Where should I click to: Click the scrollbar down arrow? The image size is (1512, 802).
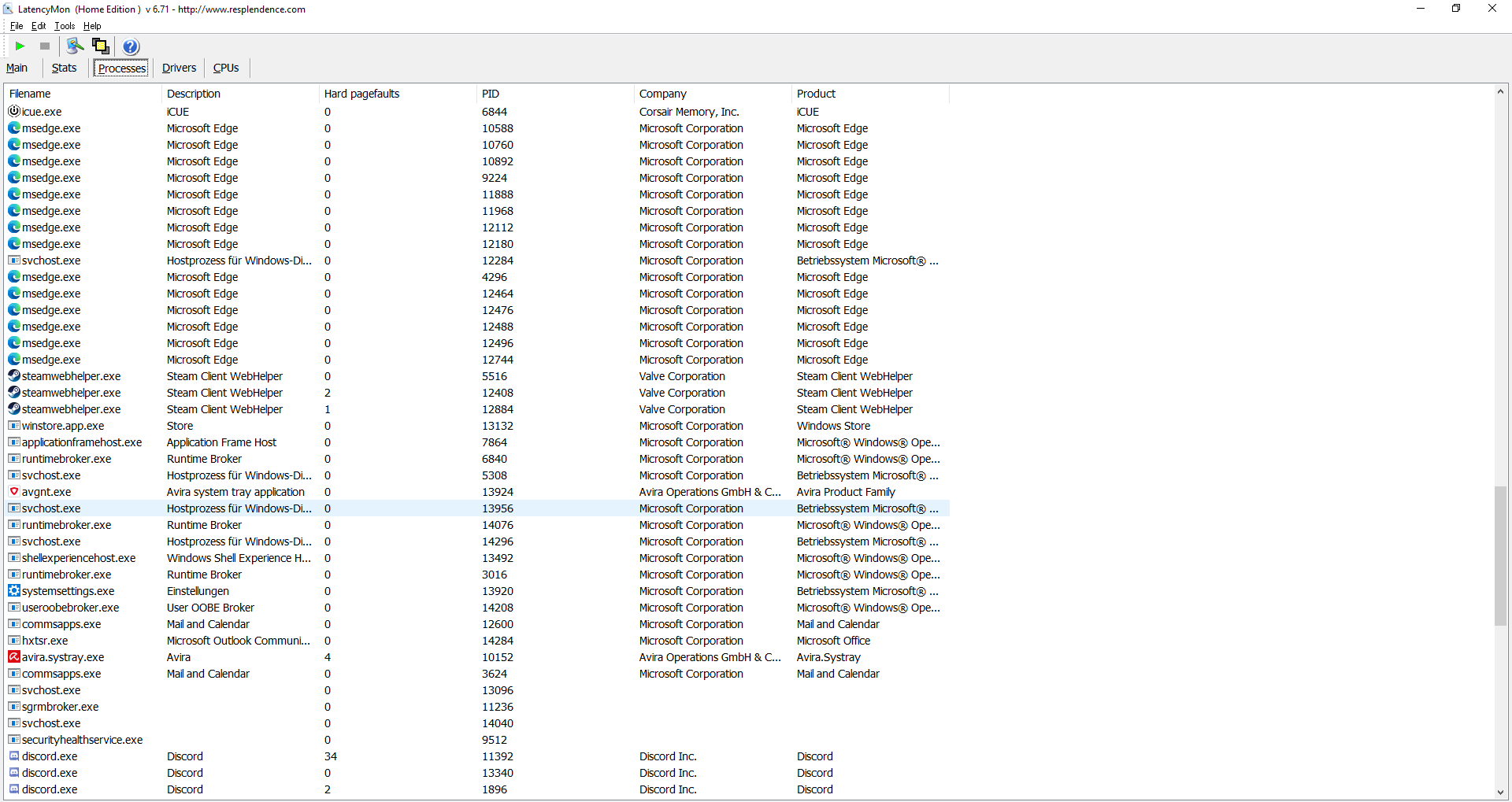pos(1500,793)
